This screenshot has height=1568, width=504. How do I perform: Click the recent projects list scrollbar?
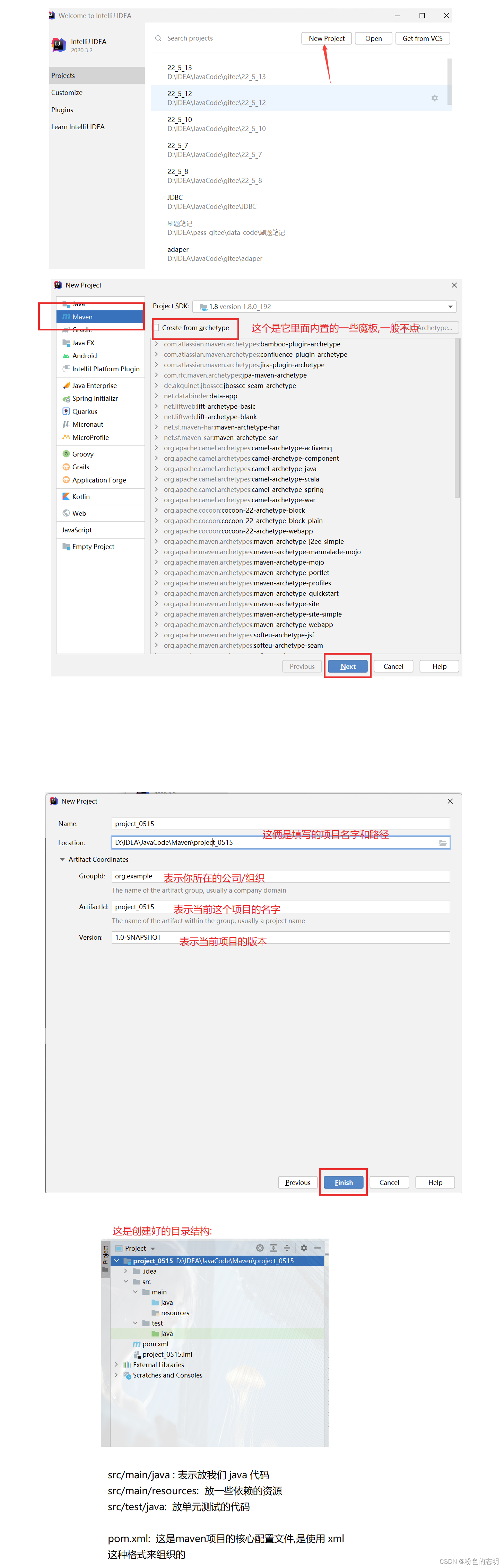pyautogui.click(x=450, y=82)
